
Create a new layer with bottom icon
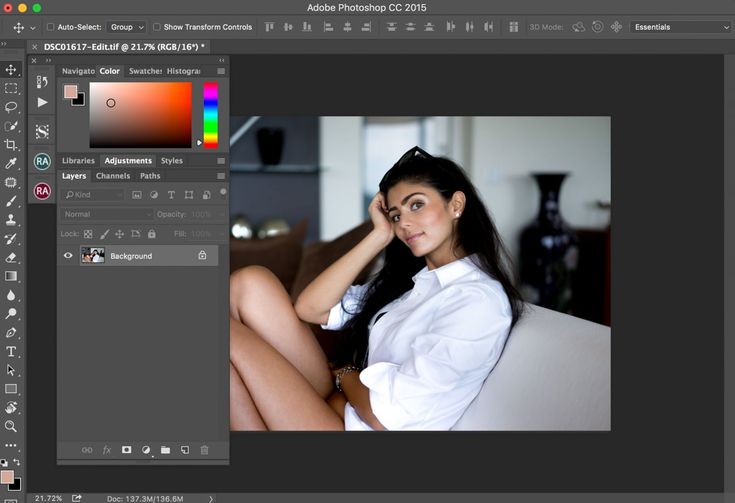pos(184,450)
